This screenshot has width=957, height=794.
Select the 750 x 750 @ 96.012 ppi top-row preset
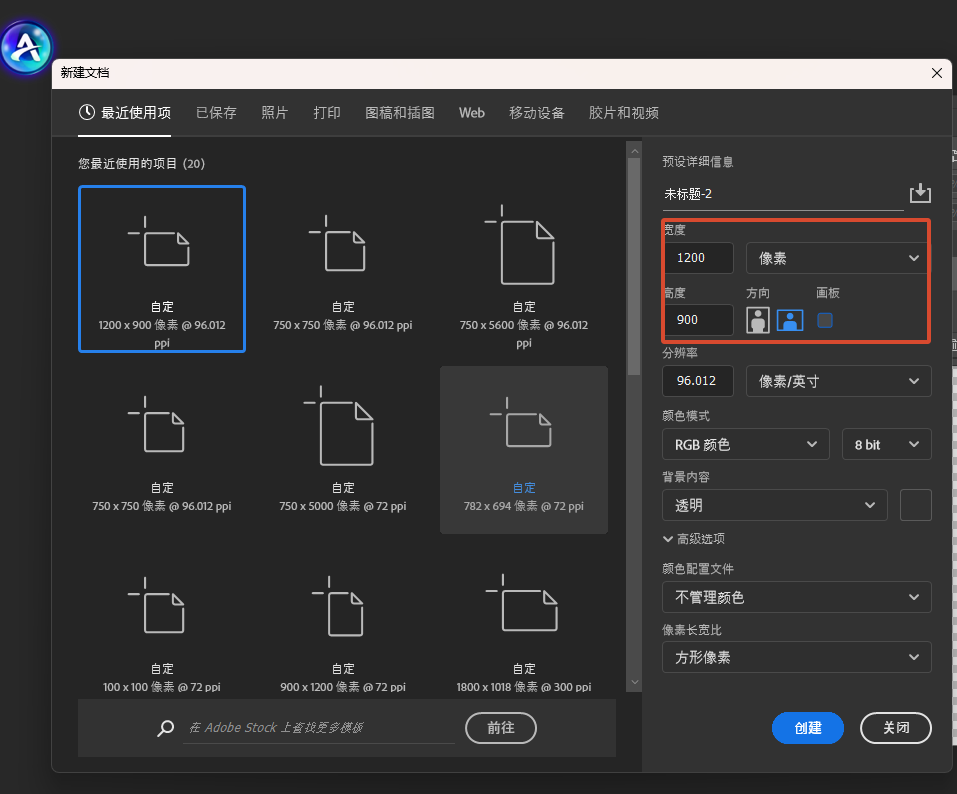(x=342, y=269)
